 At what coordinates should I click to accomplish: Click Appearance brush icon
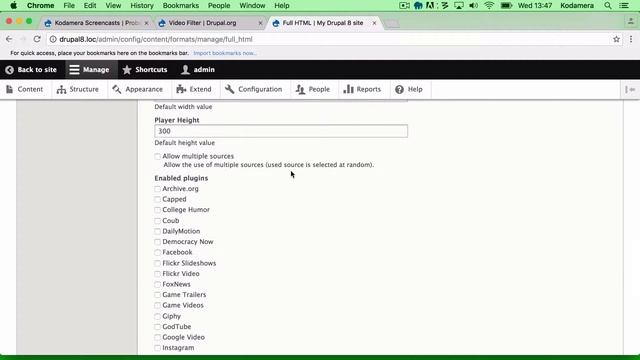pyautogui.click(x=117, y=89)
